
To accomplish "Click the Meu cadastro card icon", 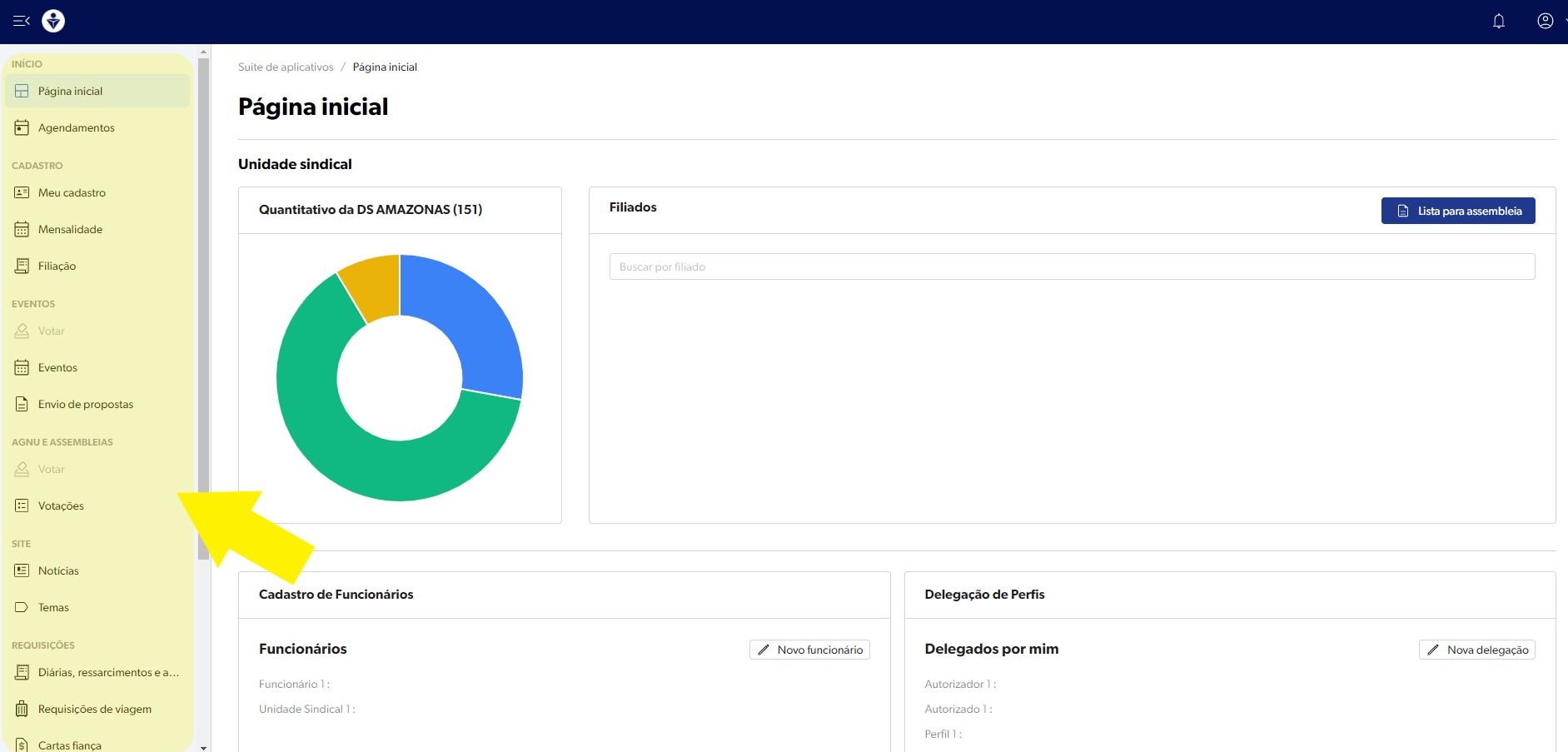I will tap(22, 192).
